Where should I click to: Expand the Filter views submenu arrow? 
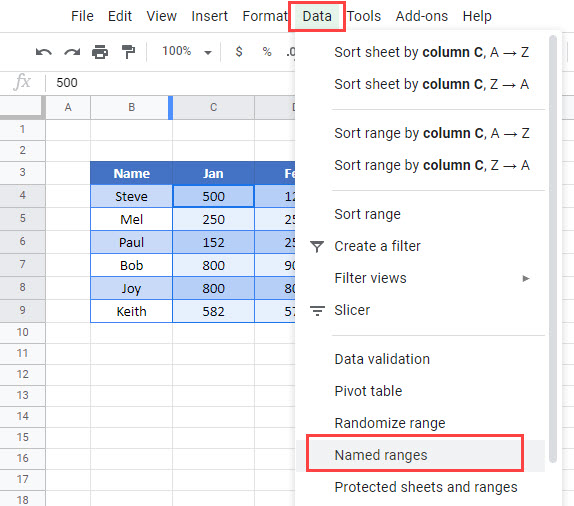[526, 279]
